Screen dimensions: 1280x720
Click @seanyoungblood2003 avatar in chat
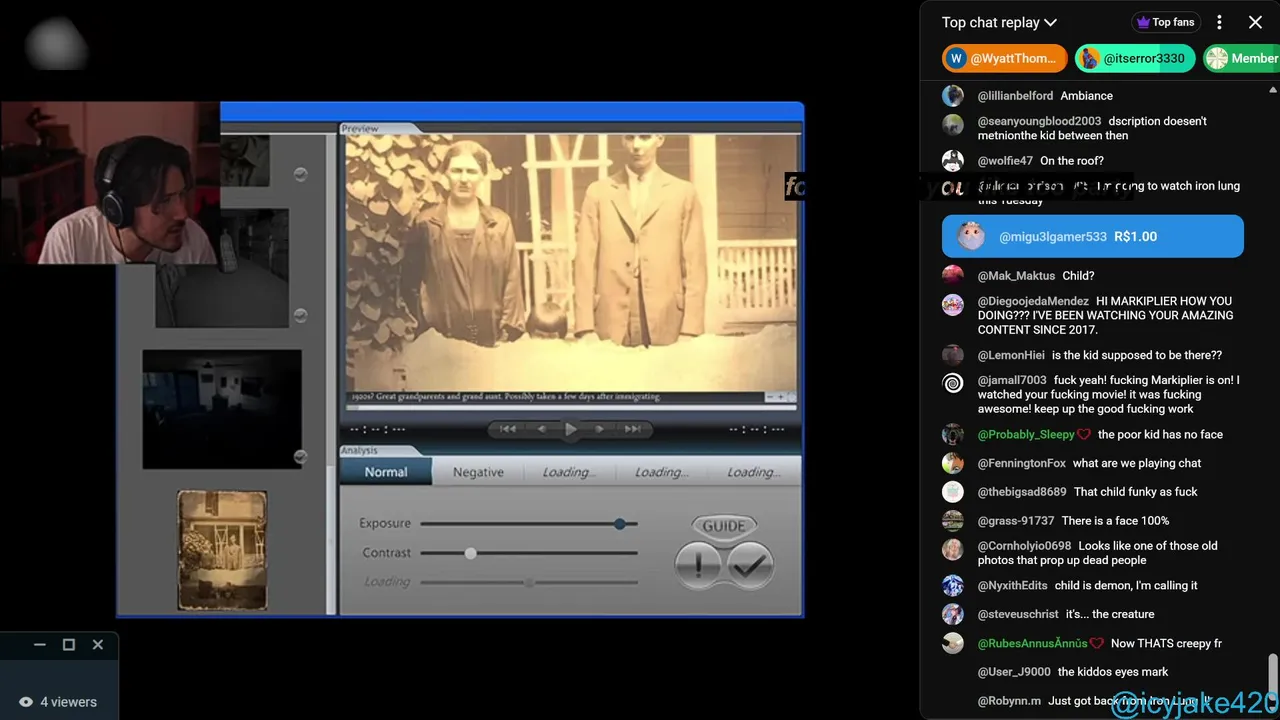tap(953, 124)
